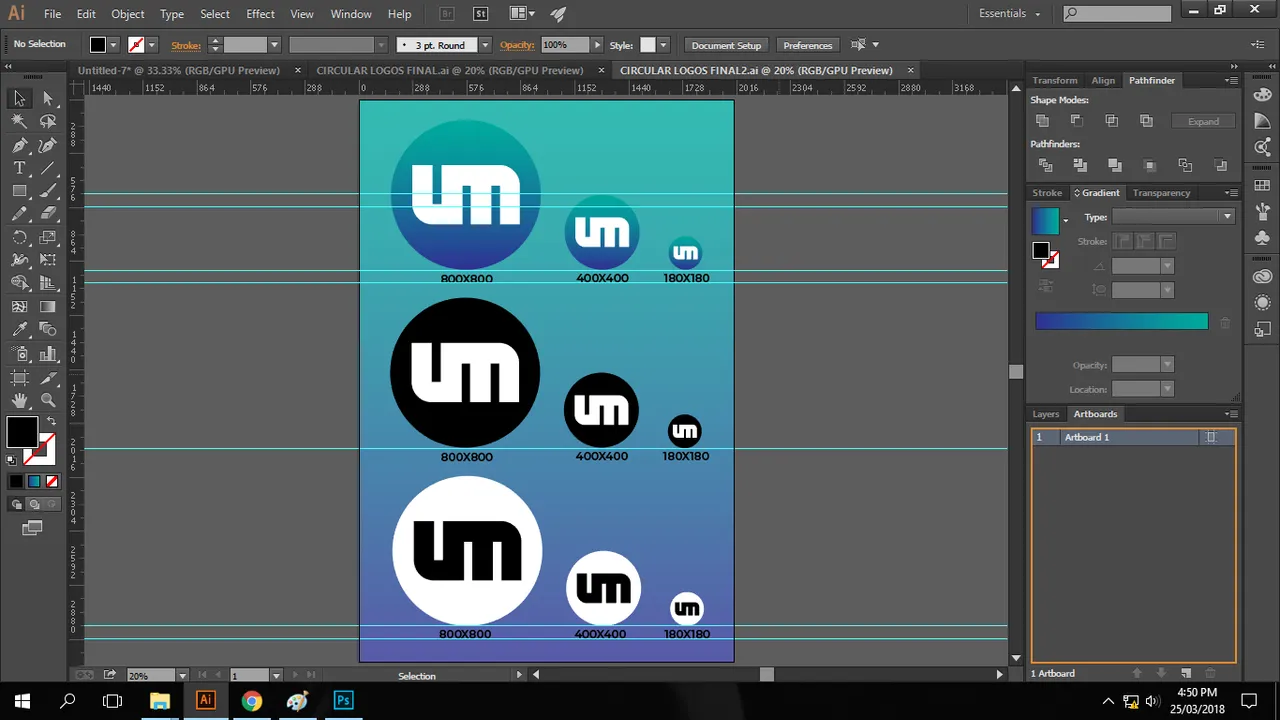Image resolution: width=1280 pixels, height=720 pixels.
Task: Open the Essentials workspace switcher
Action: 1009,14
